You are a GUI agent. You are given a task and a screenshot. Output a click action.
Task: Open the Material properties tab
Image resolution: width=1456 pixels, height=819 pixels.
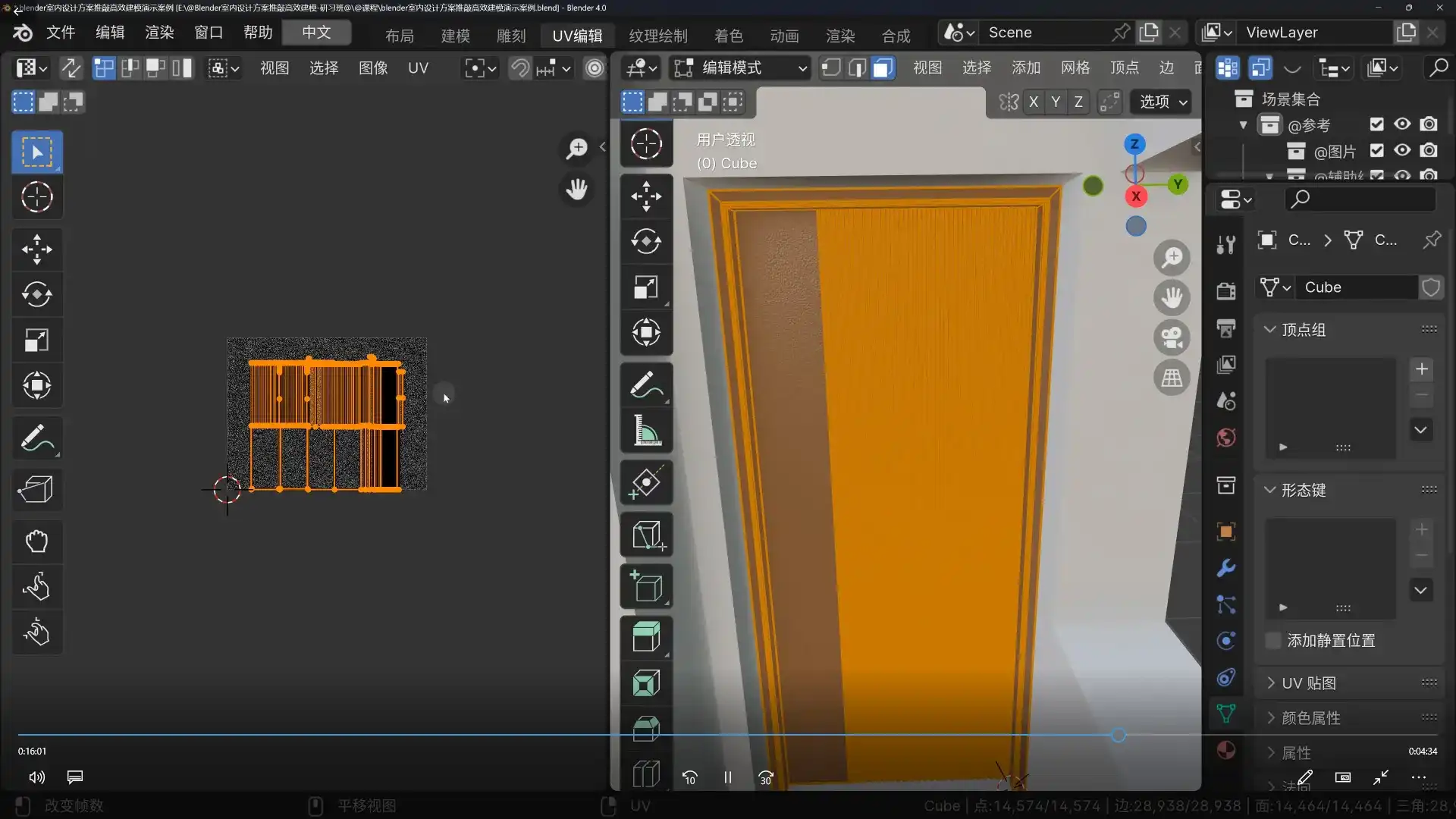[x=1225, y=751]
